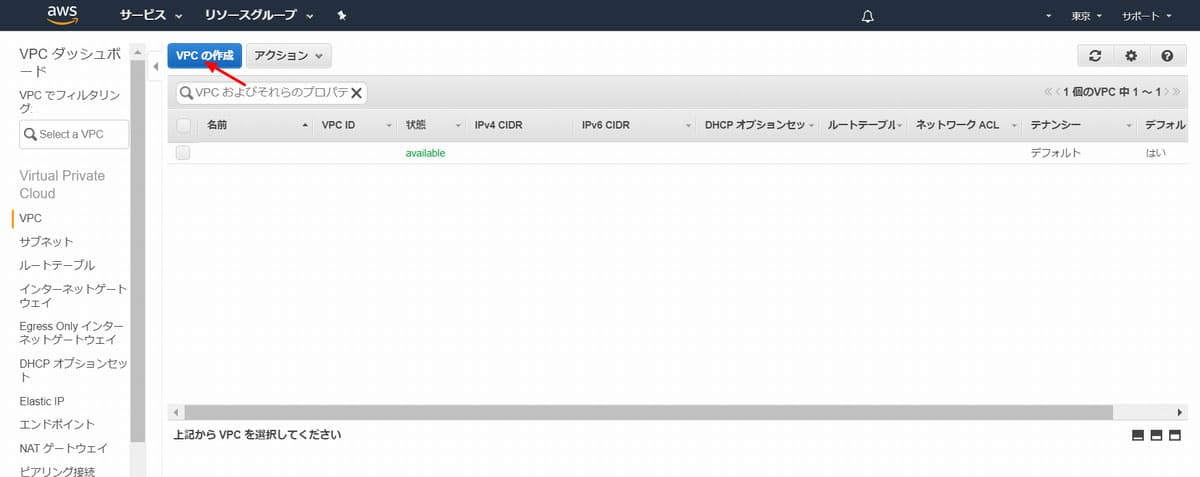Open NAT ゲートウェイ in sidebar

(63, 449)
